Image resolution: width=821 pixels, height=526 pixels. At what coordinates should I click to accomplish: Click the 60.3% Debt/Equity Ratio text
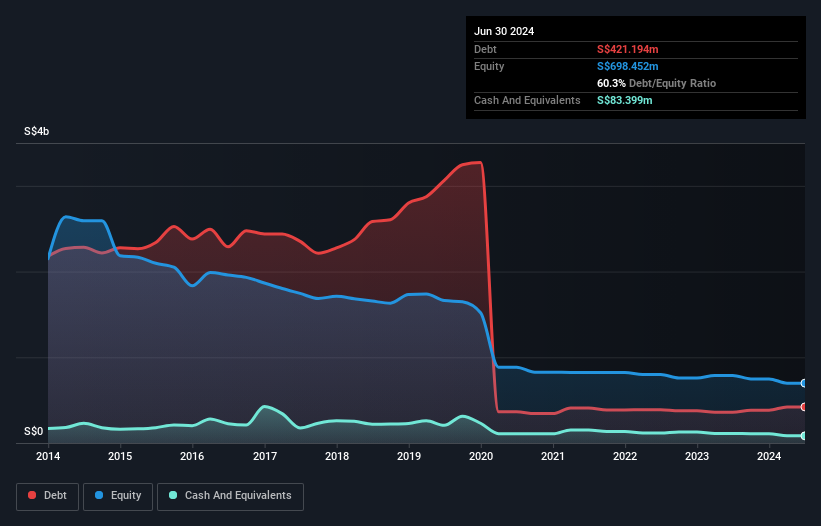(657, 83)
